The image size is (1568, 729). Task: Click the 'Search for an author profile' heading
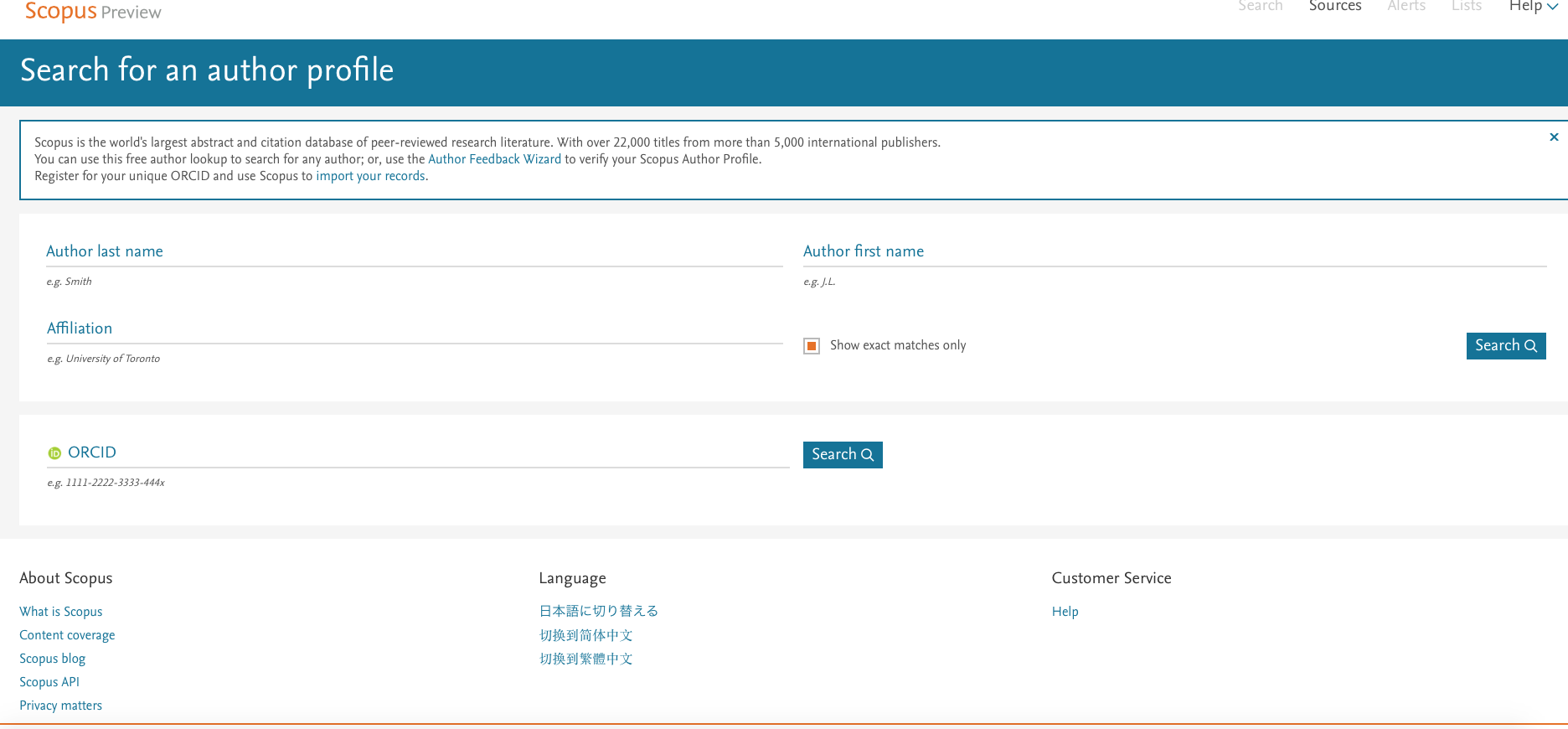point(207,70)
